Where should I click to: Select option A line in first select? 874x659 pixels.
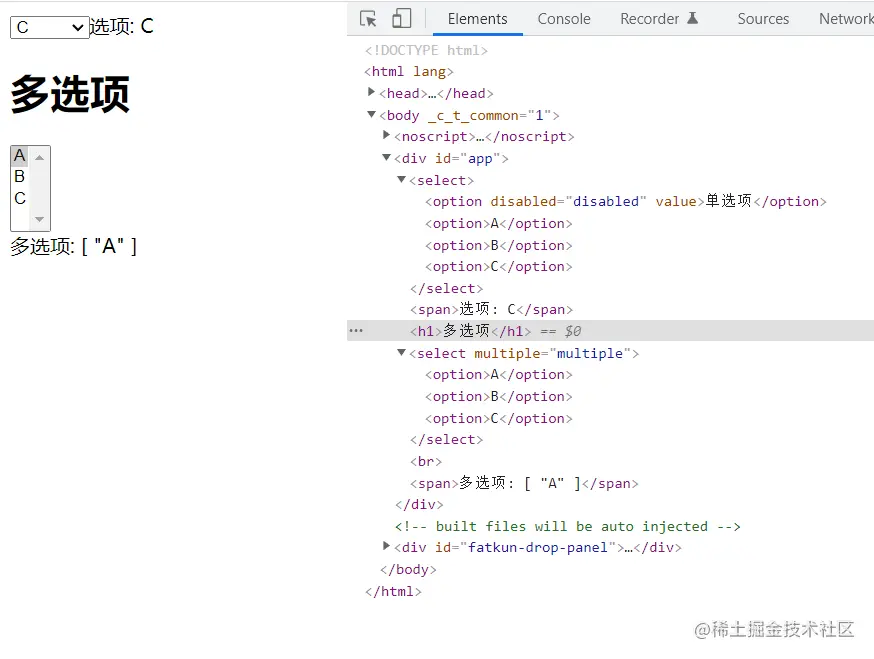pos(498,224)
